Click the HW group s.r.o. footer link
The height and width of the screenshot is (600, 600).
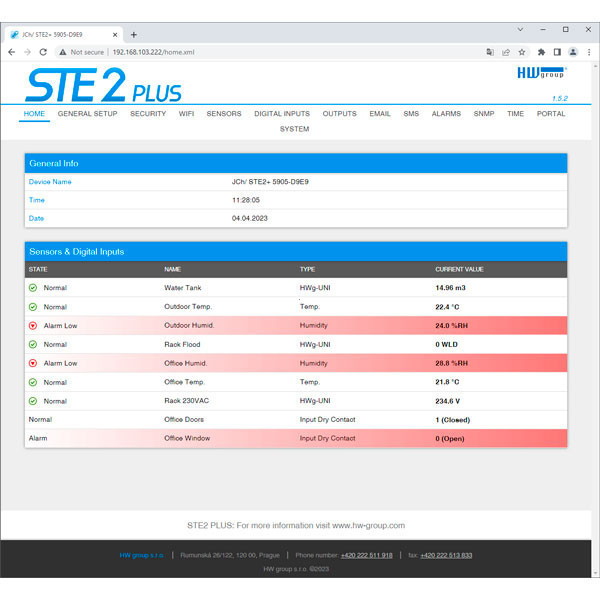coord(141,555)
